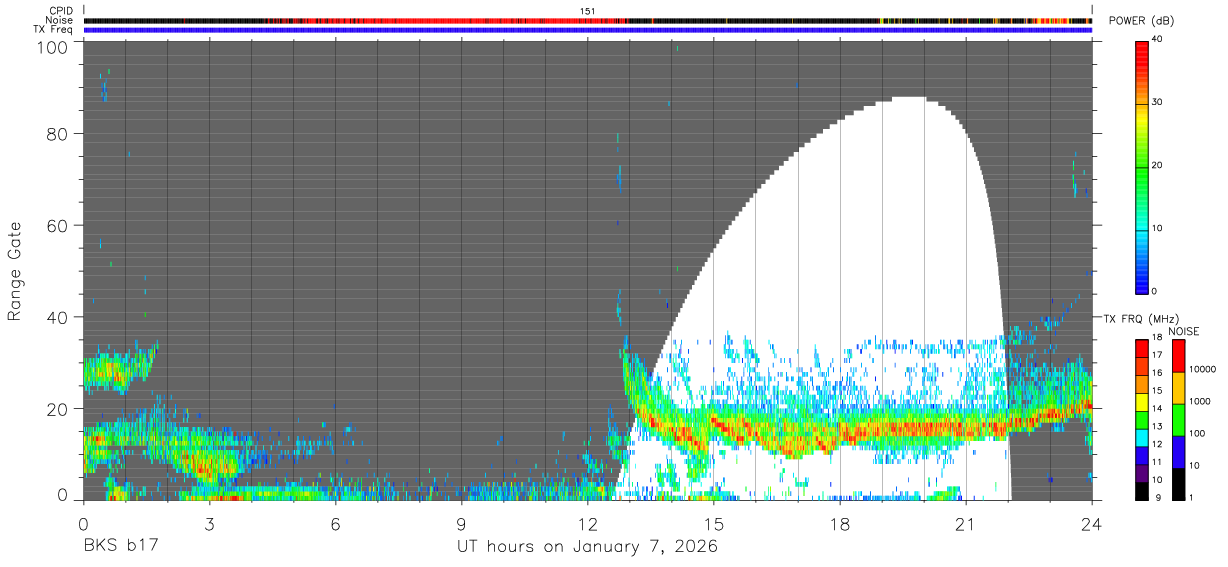This screenshot has height=567, width=1228.
Task: Click the Range Gate y-axis label
Action: pos(14,269)
